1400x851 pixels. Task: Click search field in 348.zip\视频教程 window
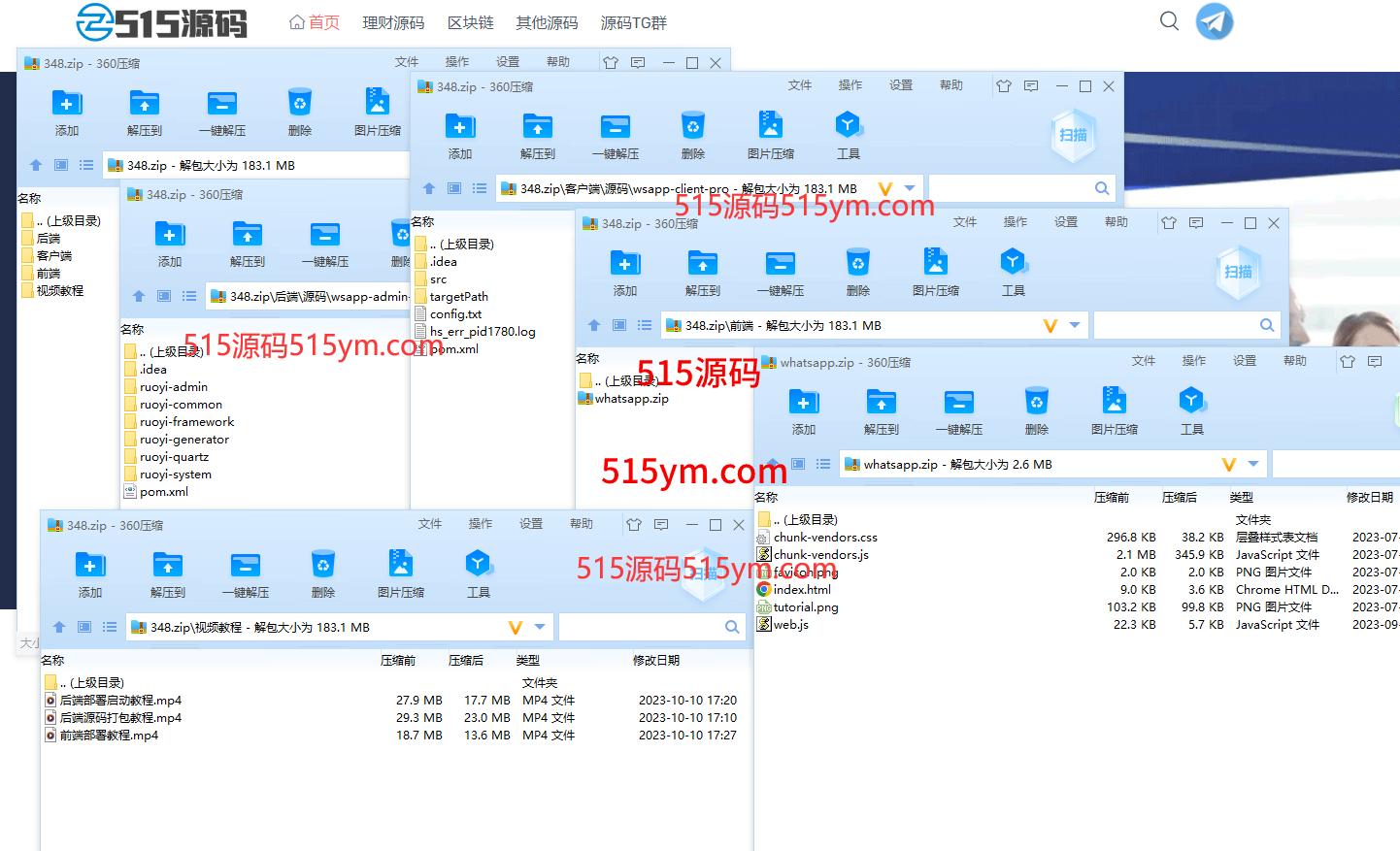coord(641,628)
